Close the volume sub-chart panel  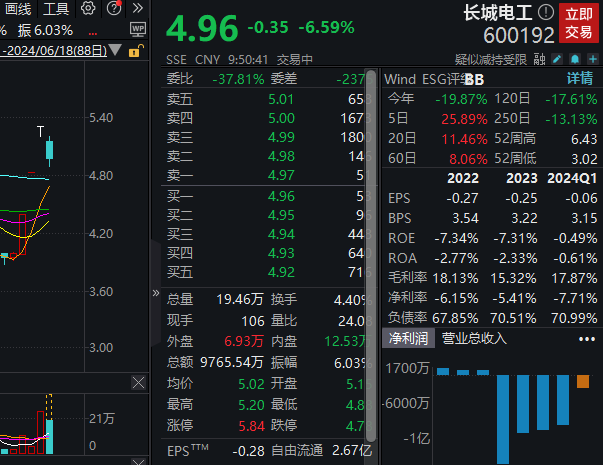(x=138, y=383)
